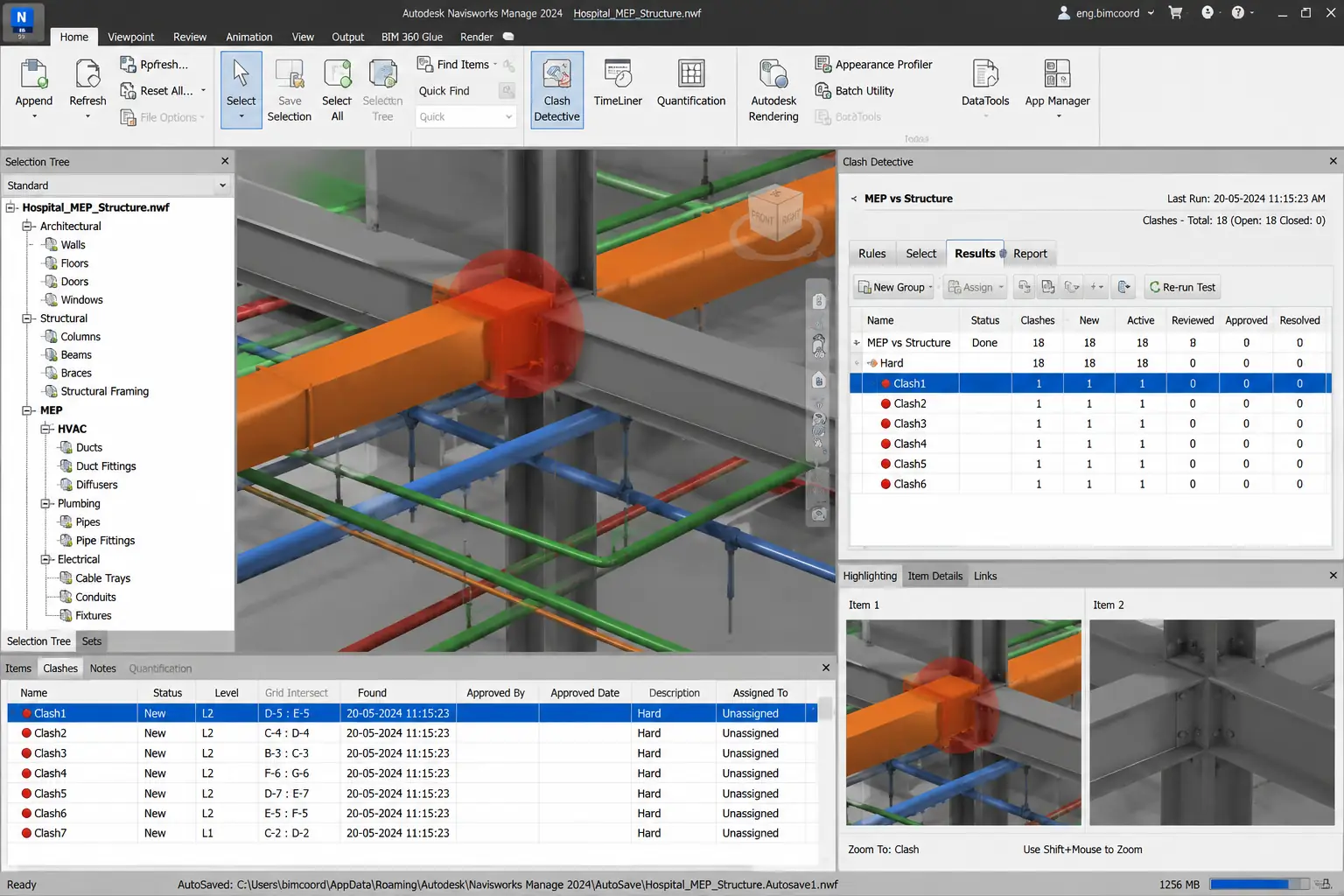Screen dimensions: 1344x896
Task: Select Duct Fittings in the Selection Tree
Action: [105, 466]
